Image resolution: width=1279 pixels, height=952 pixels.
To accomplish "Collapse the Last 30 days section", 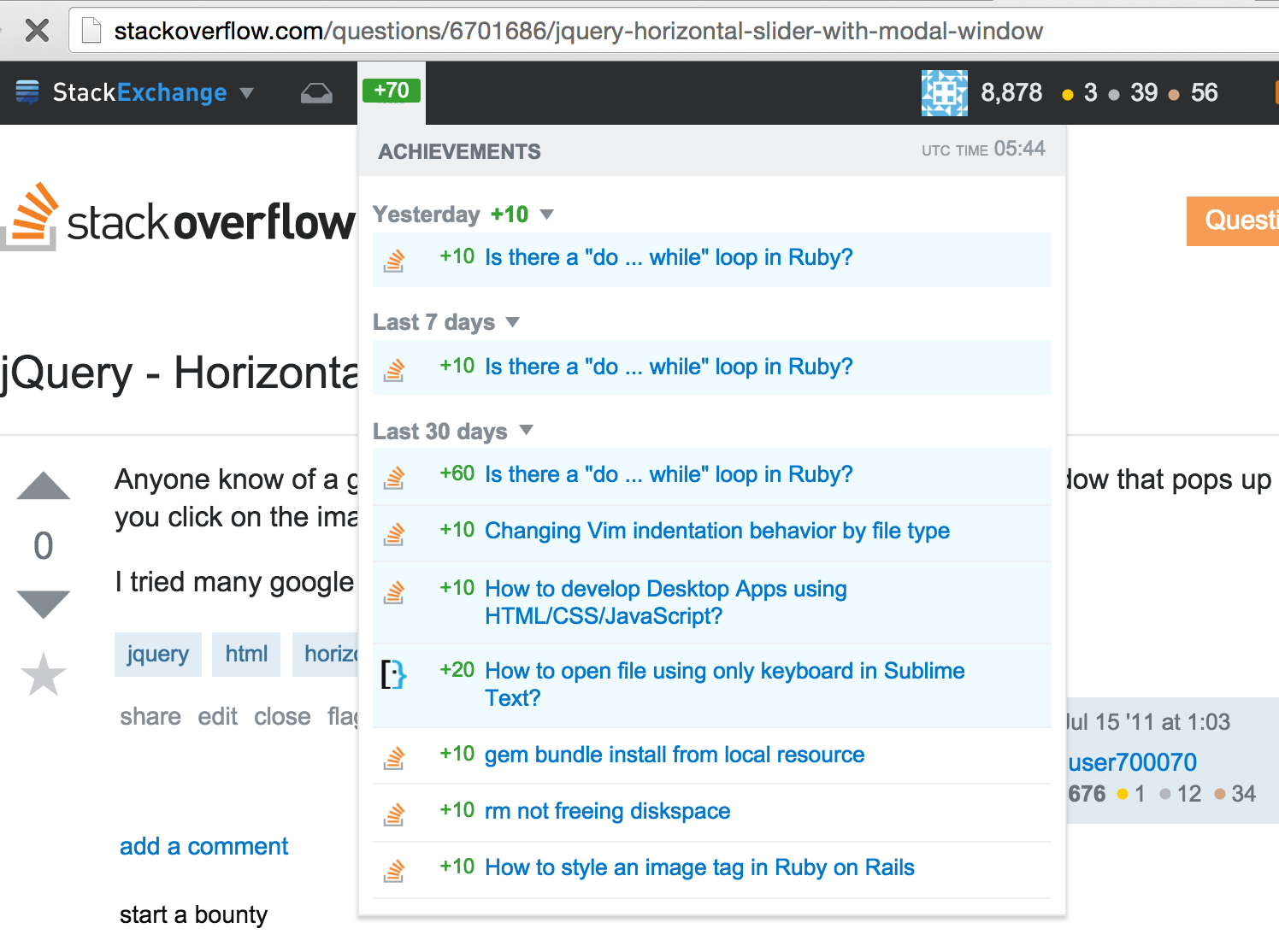I will (x=527, y=431).
